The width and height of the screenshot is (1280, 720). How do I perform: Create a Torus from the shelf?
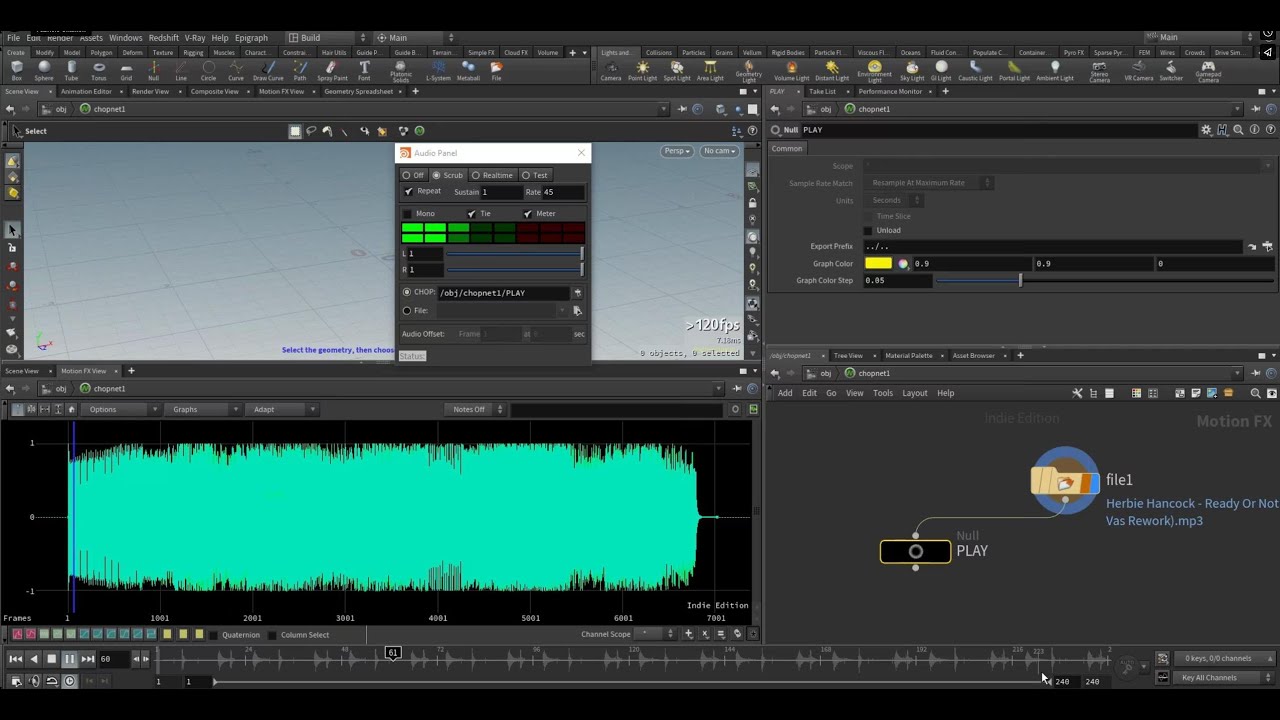98,71
